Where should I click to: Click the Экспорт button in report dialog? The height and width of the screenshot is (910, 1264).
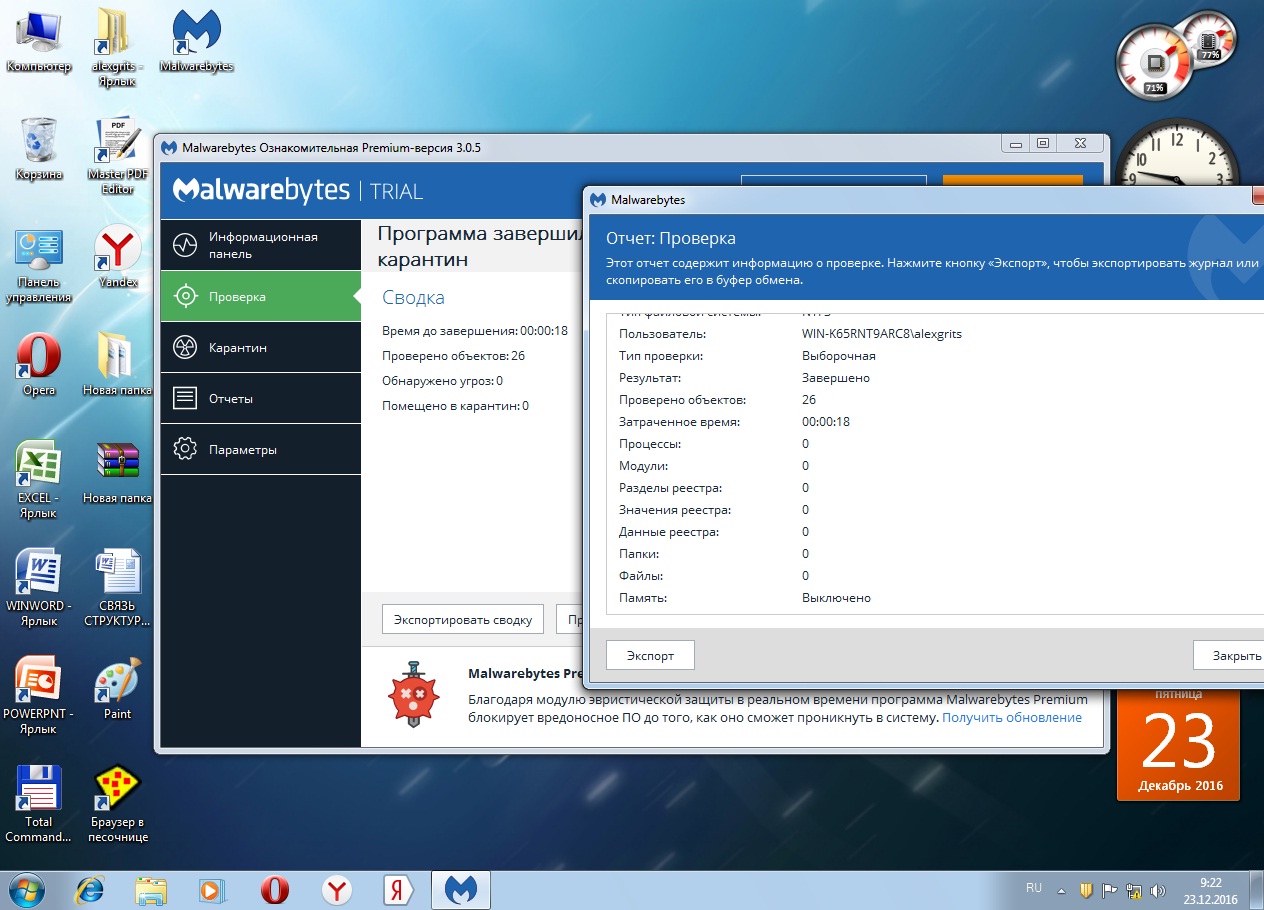point(650,656)
